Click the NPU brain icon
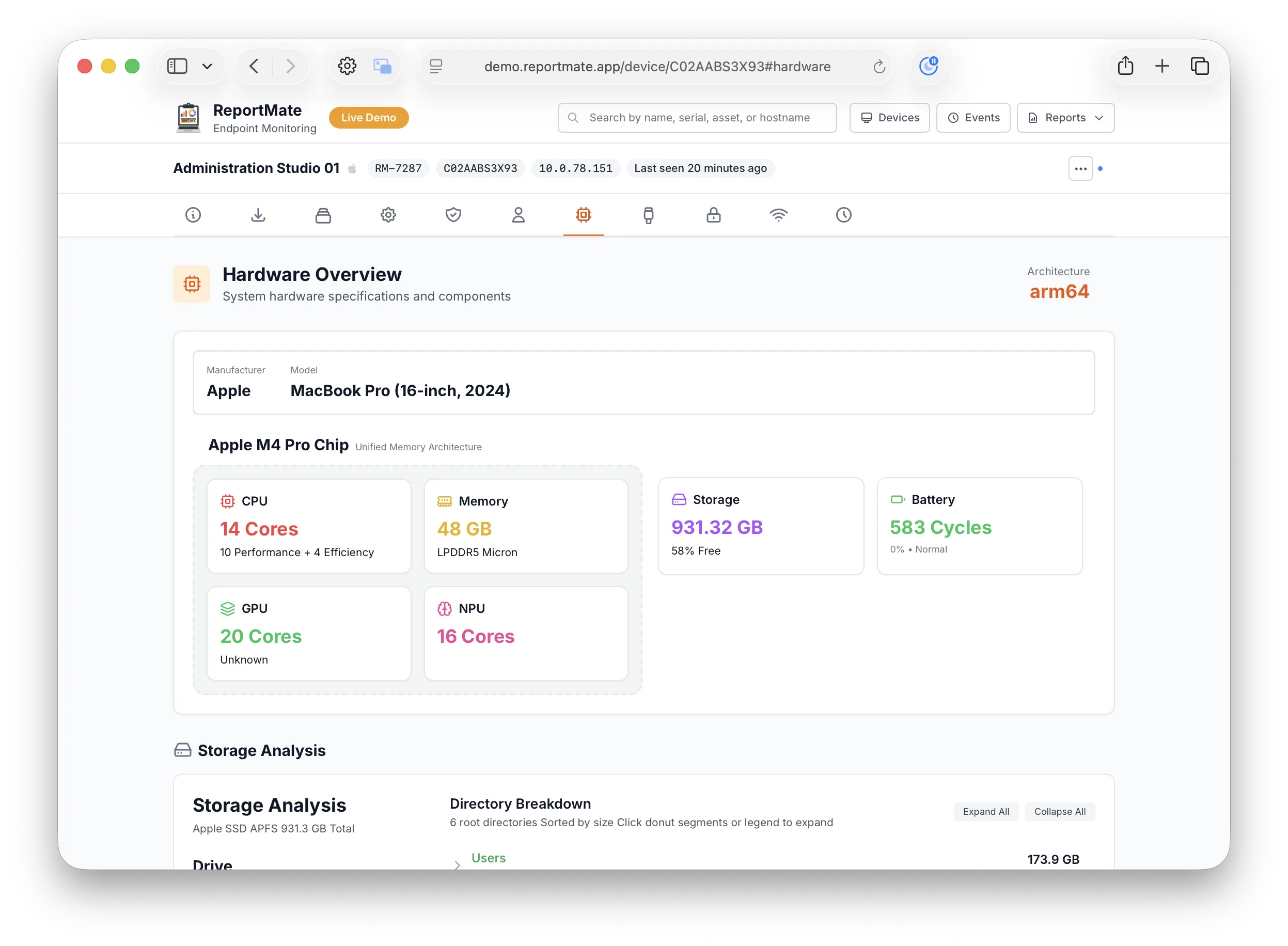This screenshot has height=946, width=1288. [445, 608]
